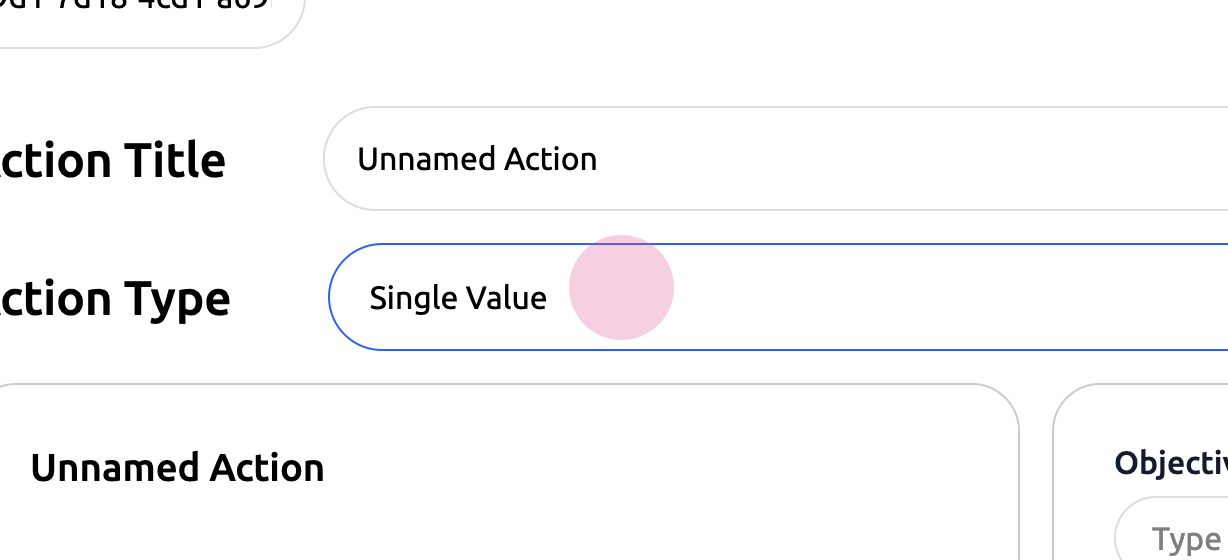The width and height of the screenshot is (1228, 560).
Task: Click the Objective panel card
Action: (x=1140, y=420)
